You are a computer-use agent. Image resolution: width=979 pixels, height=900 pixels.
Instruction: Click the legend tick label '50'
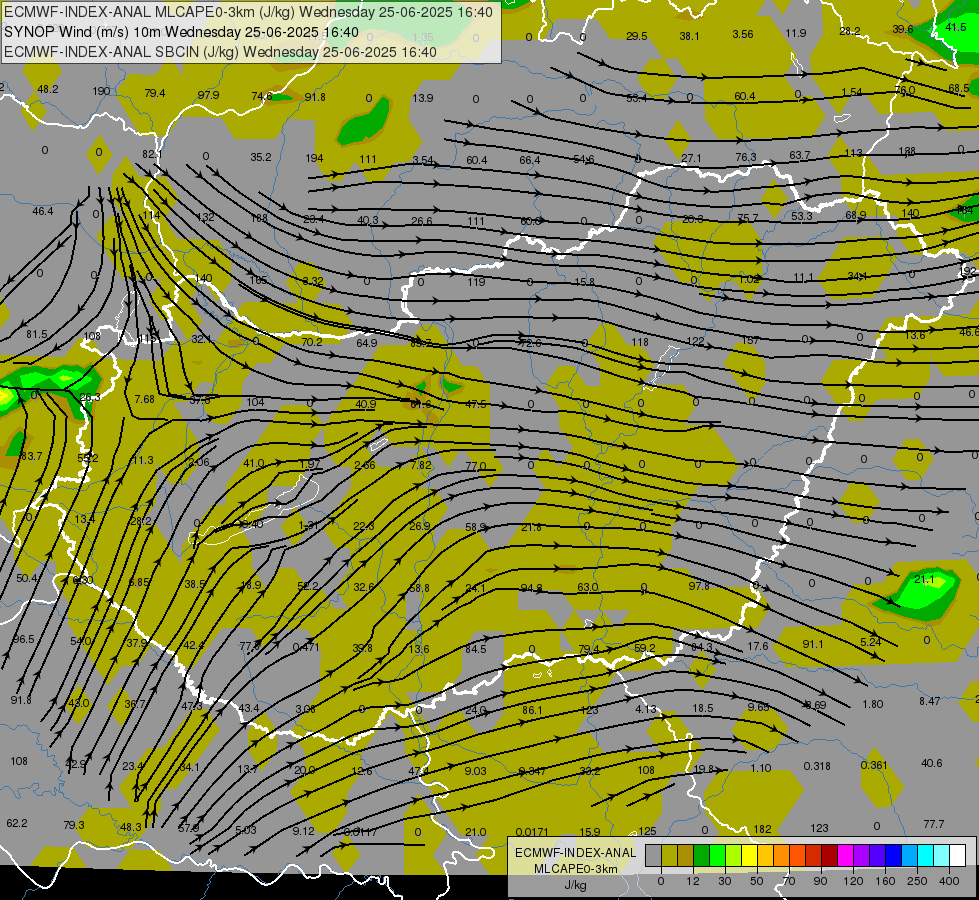756,881
